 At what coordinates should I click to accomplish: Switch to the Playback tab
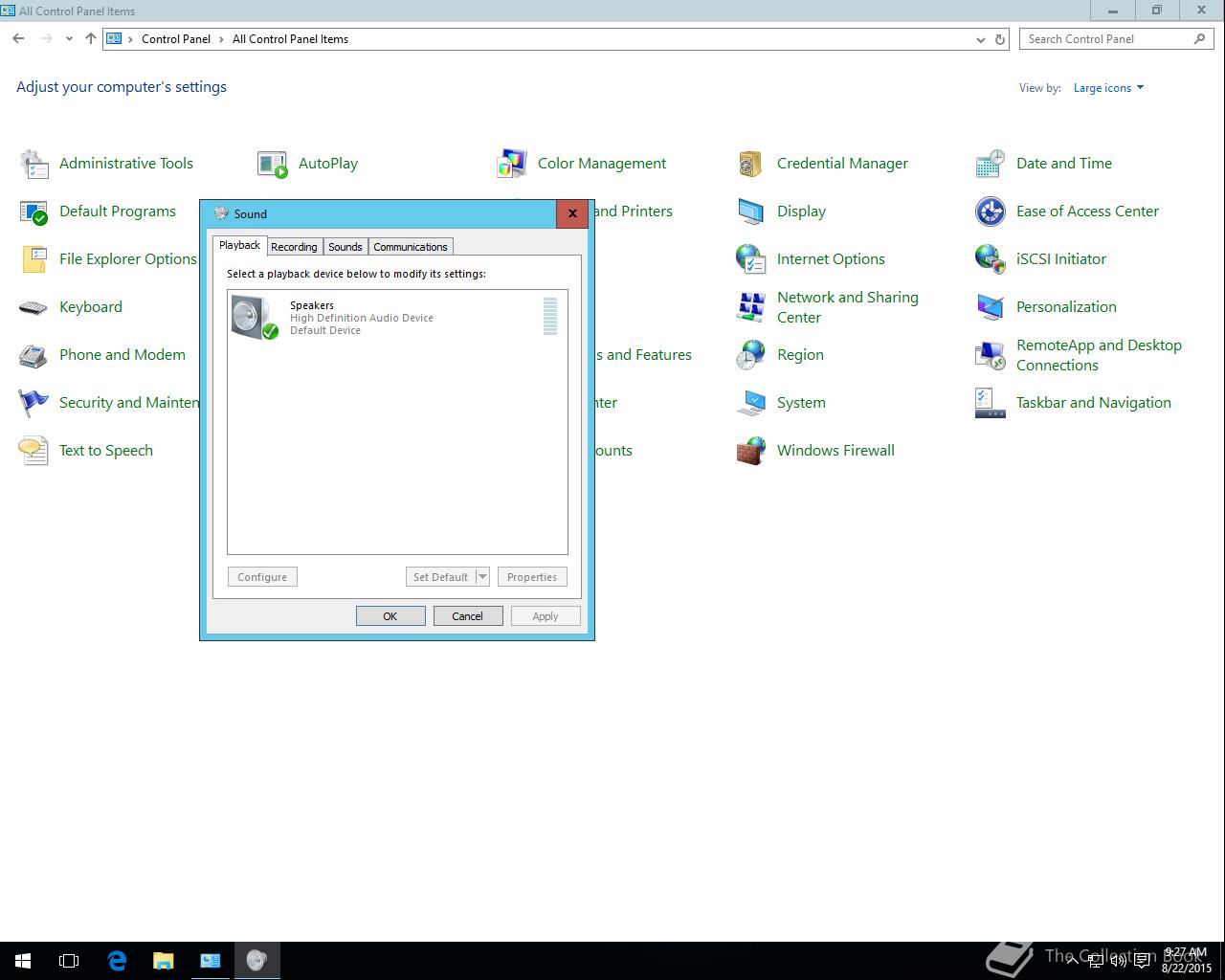pos(239,245)
